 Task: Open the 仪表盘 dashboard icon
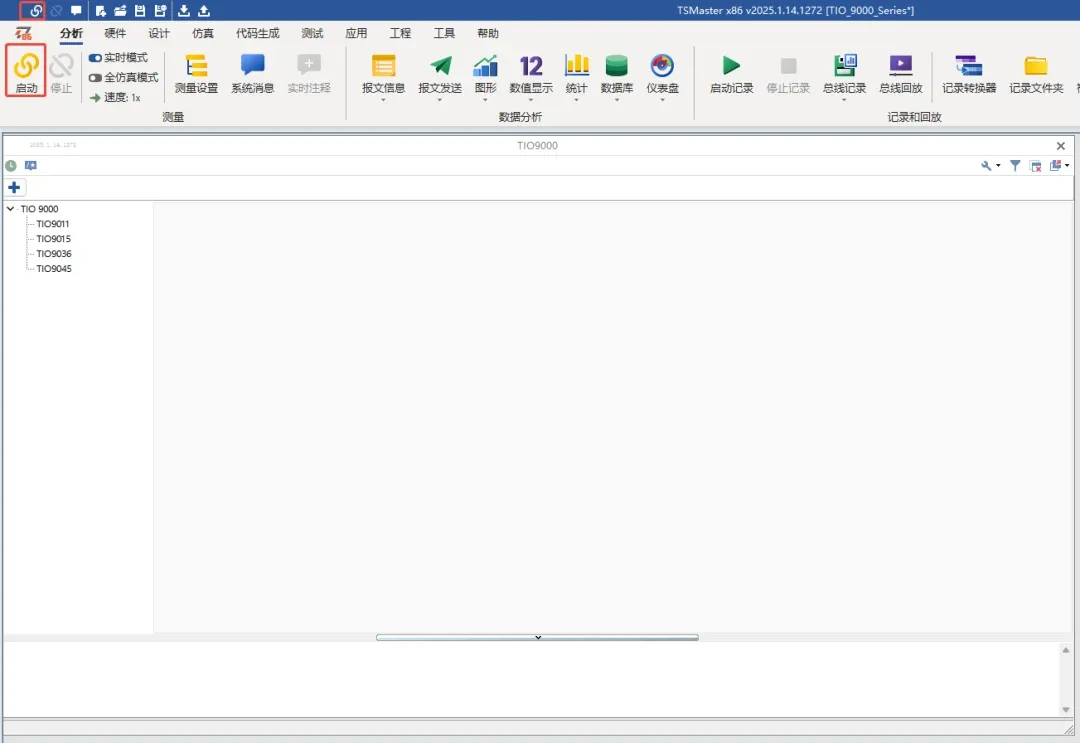(662, 67)
